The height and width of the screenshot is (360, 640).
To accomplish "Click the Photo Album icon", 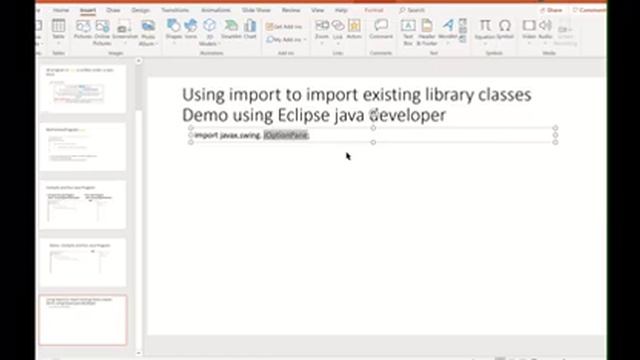I will point(148,26).
